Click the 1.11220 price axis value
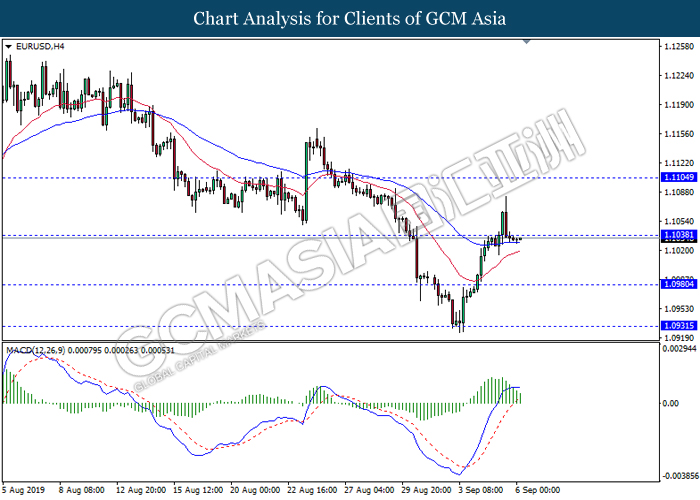Image resolution: width=700 pixels, height=500 pixels. [x=679, y=163]
